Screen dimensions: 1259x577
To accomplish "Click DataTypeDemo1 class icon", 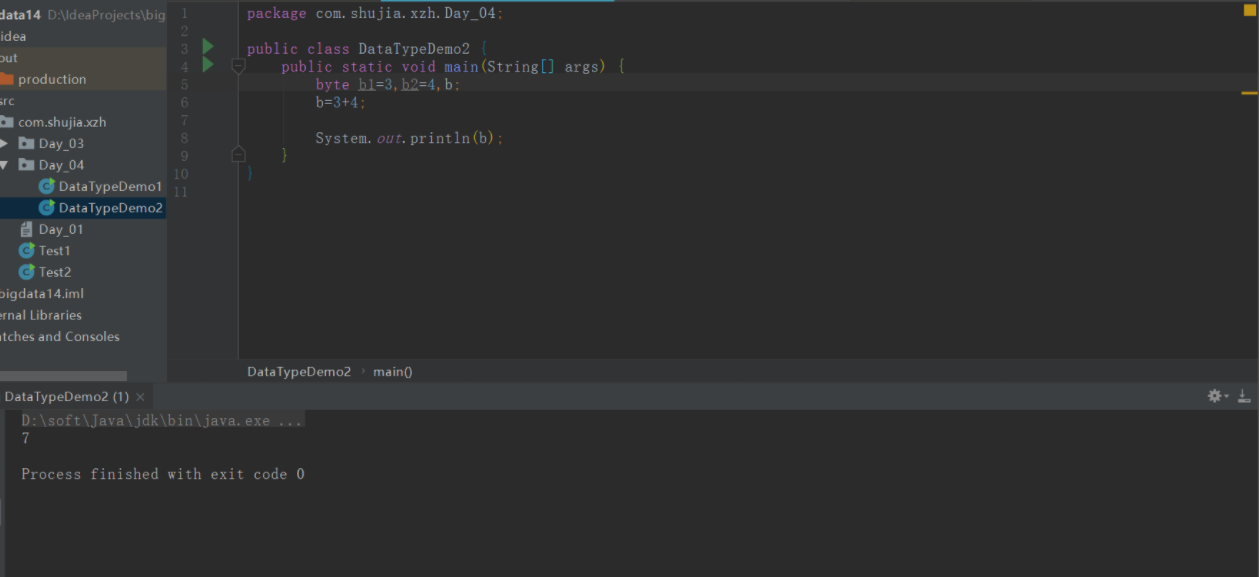I will [x=47, y=186].
